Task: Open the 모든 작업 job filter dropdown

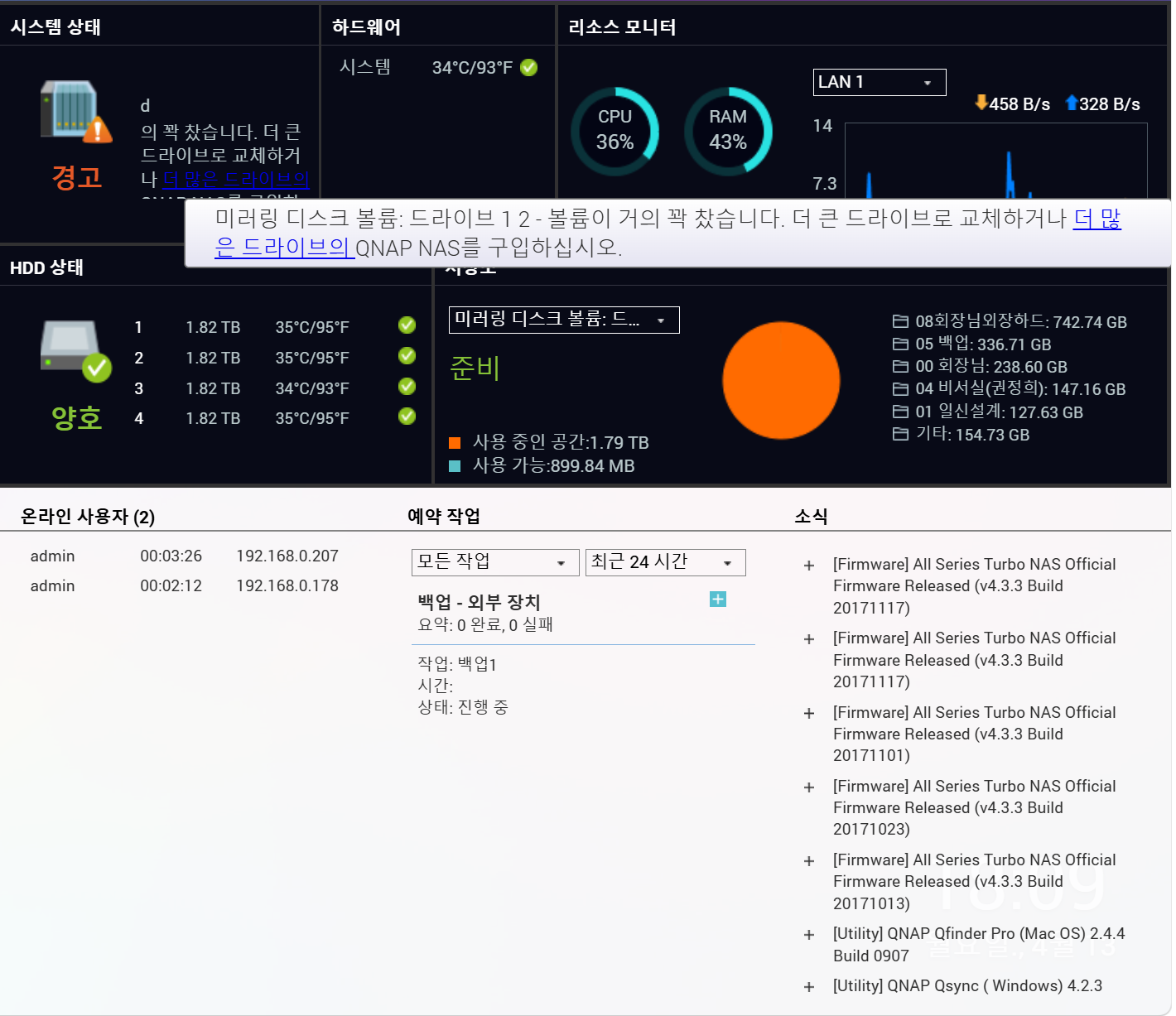Action: (495, 562)
